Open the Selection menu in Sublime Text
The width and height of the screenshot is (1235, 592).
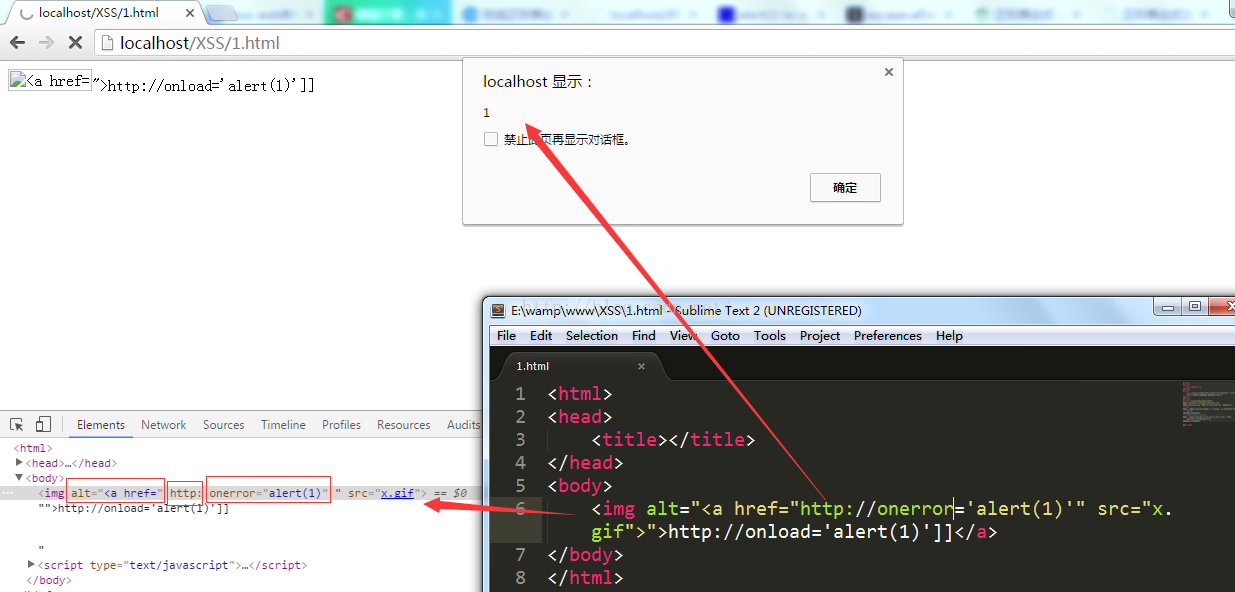click(592, 336)
